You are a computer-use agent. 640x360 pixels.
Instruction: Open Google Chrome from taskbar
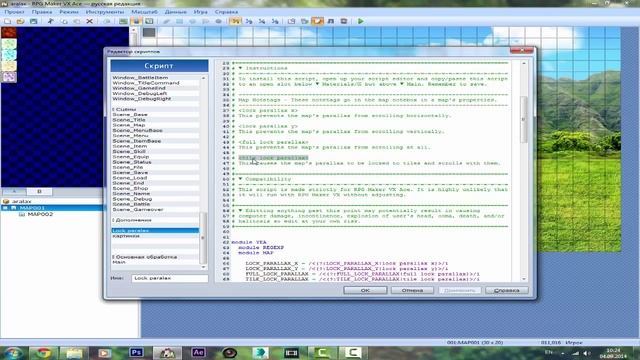42,353
